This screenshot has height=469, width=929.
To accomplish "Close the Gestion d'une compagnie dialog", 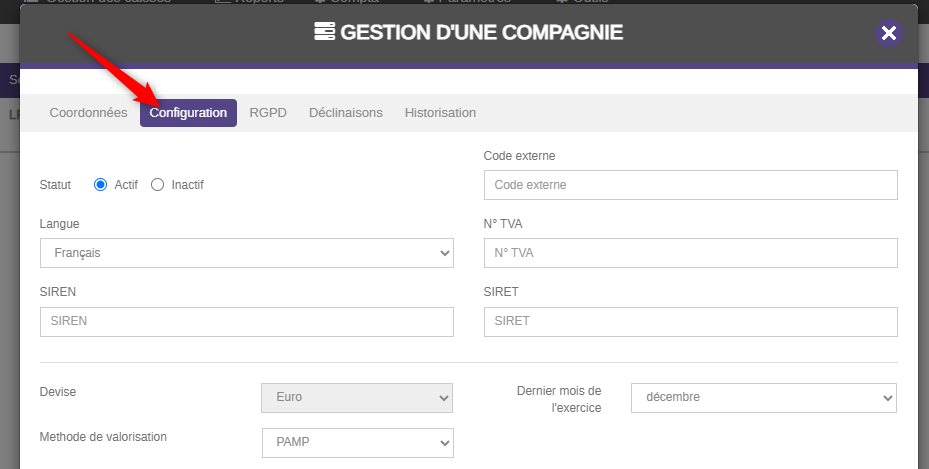I will (x=888, y=33).
